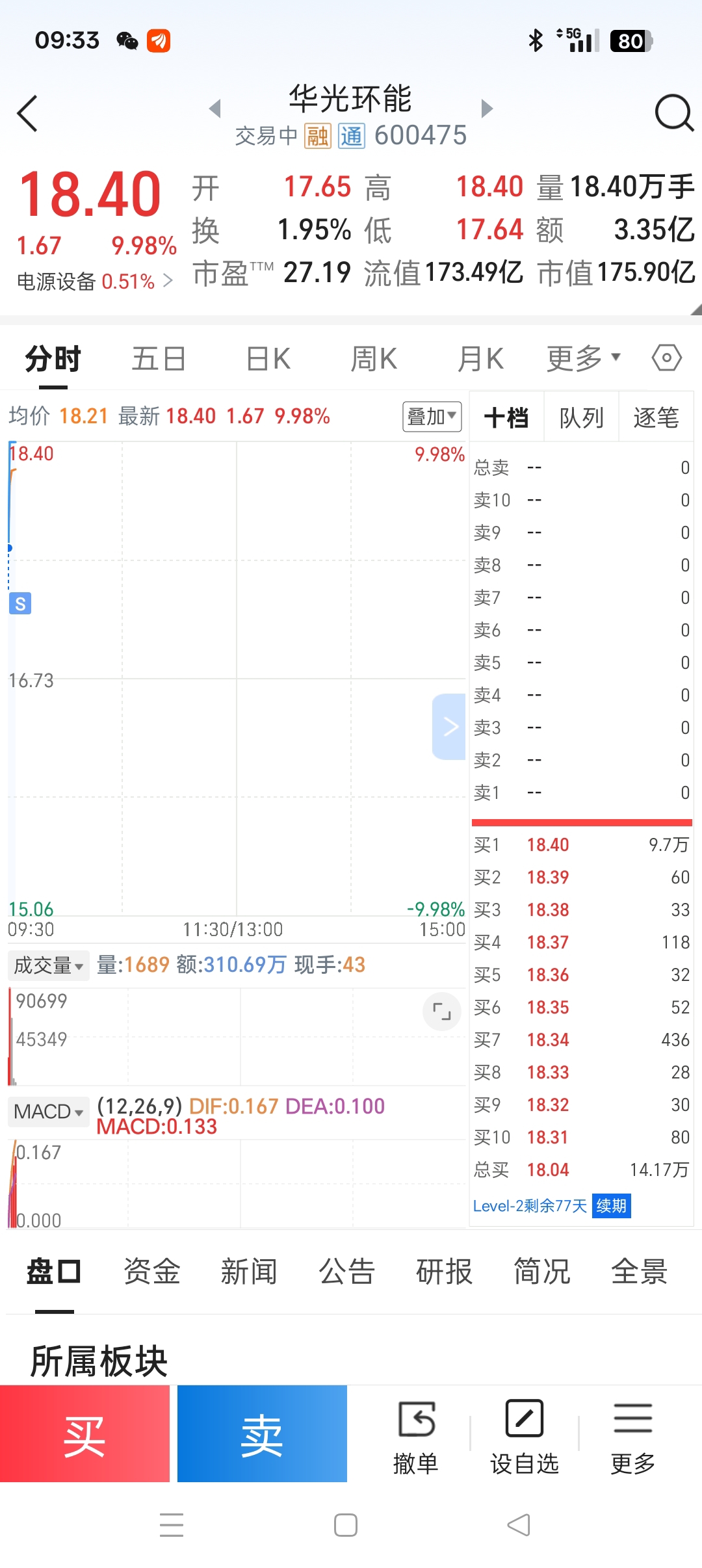
Task: Open the 研报 research reports tab
Action: [445, 1272]
